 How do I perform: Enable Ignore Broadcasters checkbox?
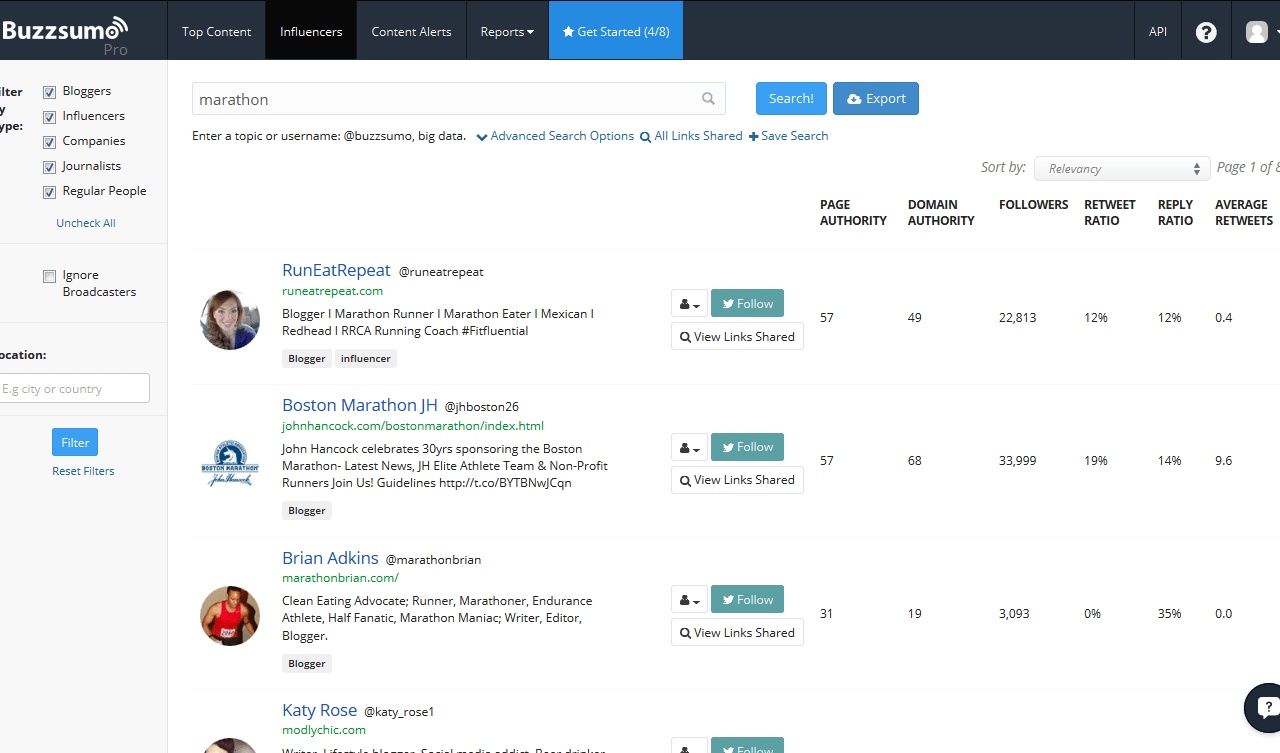49,276
